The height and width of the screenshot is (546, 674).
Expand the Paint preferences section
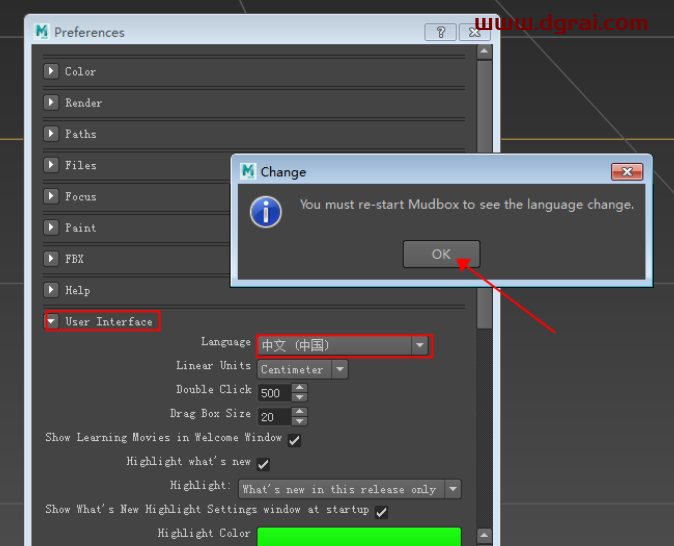tap(52, 228)
